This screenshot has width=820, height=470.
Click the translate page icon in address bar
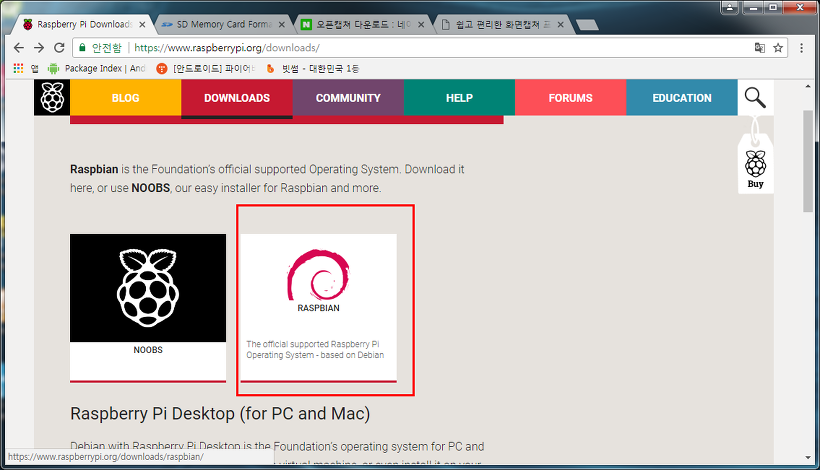pos(760,48)
